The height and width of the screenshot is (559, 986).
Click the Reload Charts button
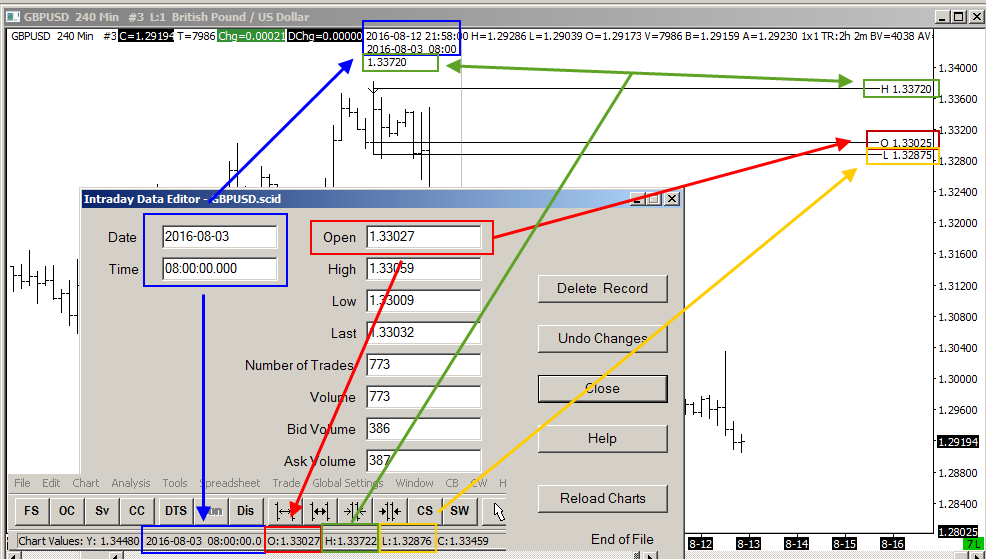(602, 498)
